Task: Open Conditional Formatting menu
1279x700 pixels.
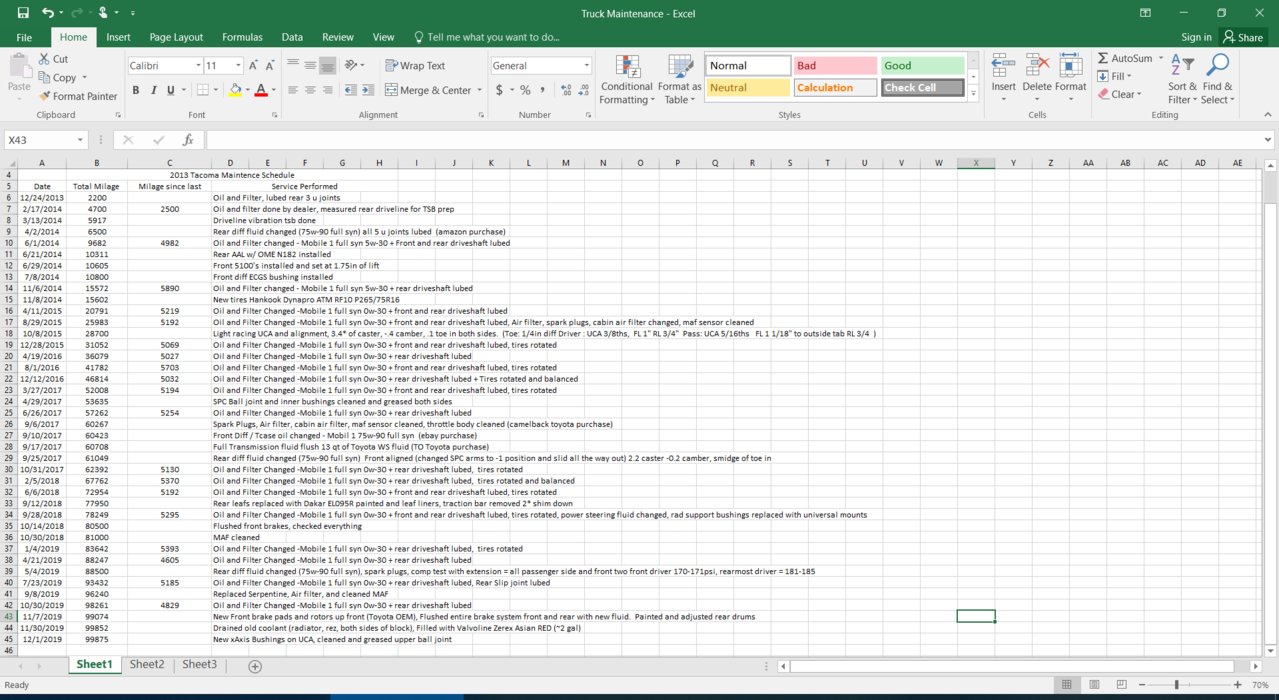Action: [627, 78]
